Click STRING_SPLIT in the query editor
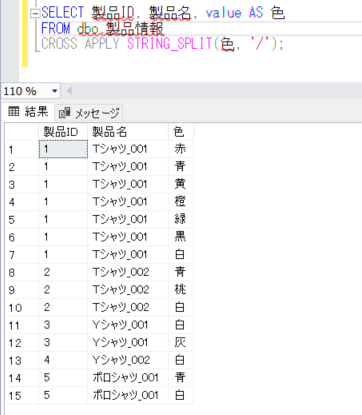The height and width of the screenshot is (415, 362). pos(169,44)
